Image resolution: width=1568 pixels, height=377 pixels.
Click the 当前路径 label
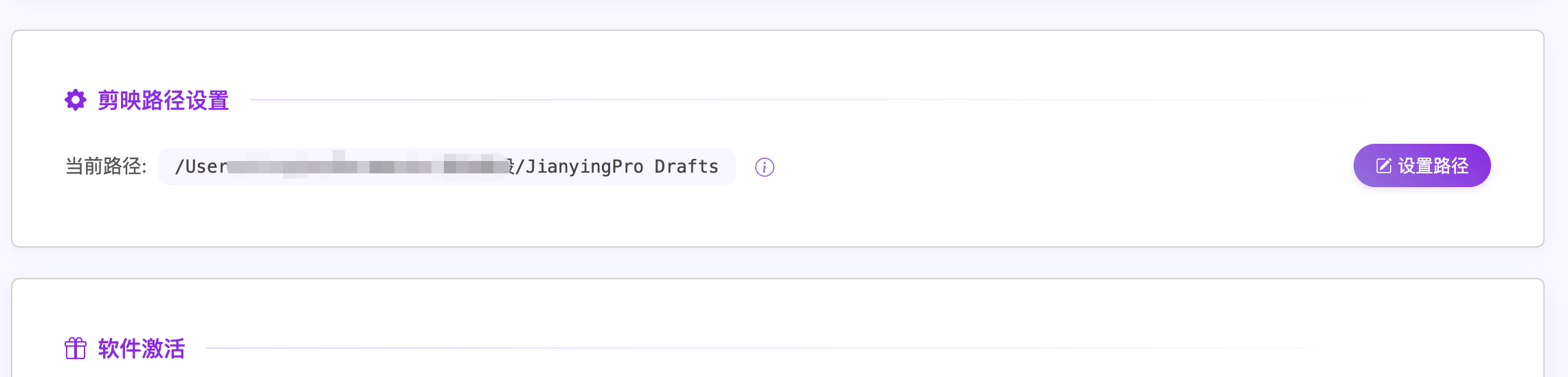[x=105, y=166]
